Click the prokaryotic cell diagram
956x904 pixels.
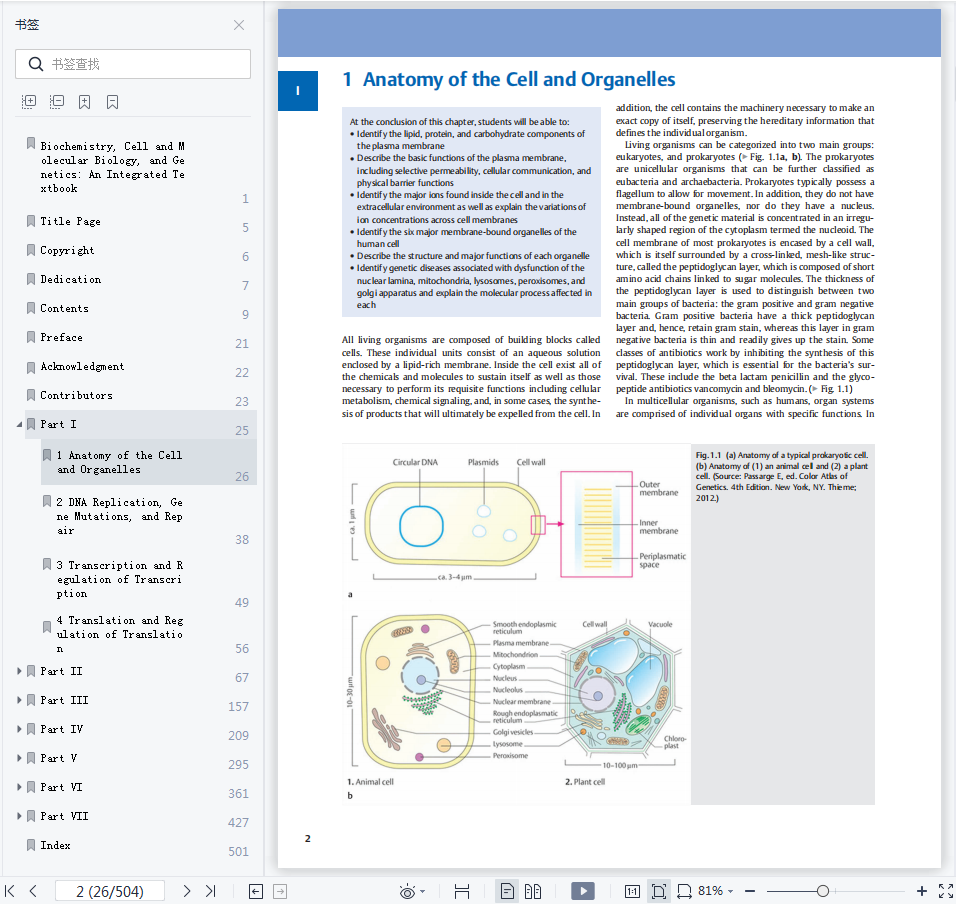pyautogui.click(x=452, y=522)
